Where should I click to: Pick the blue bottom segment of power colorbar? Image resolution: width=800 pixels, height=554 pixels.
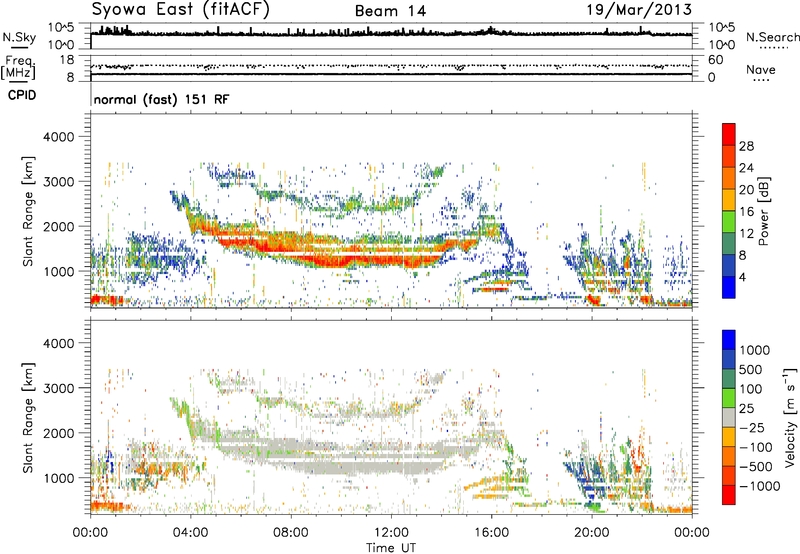click(729, 287)
